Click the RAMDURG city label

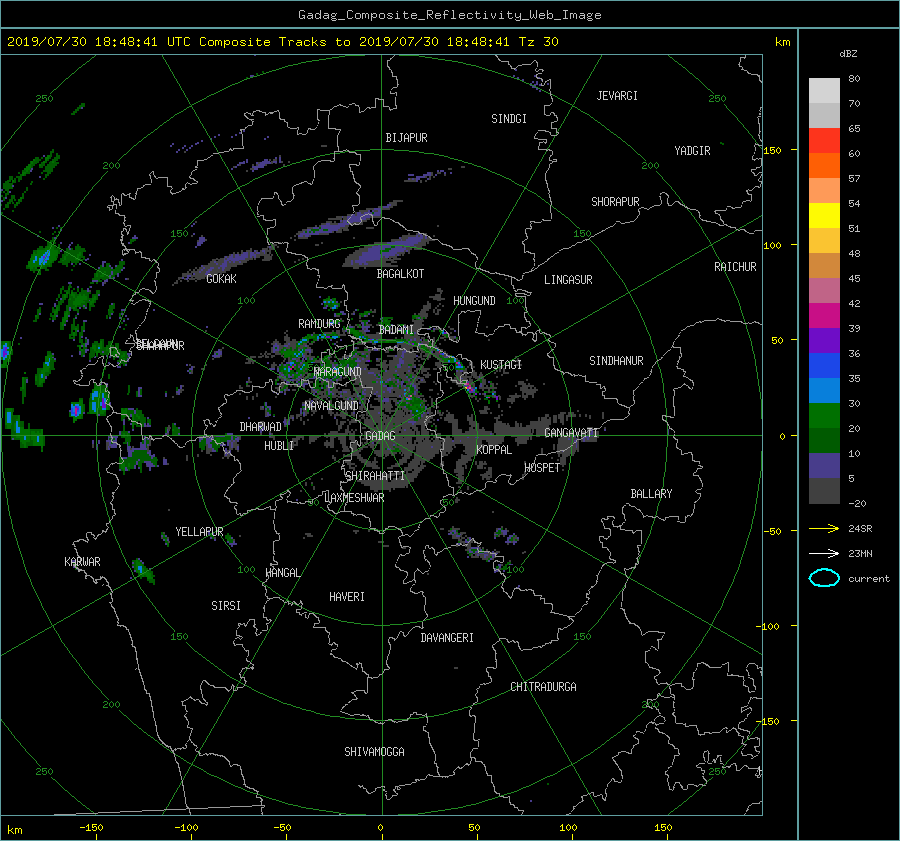click(319, 324)
